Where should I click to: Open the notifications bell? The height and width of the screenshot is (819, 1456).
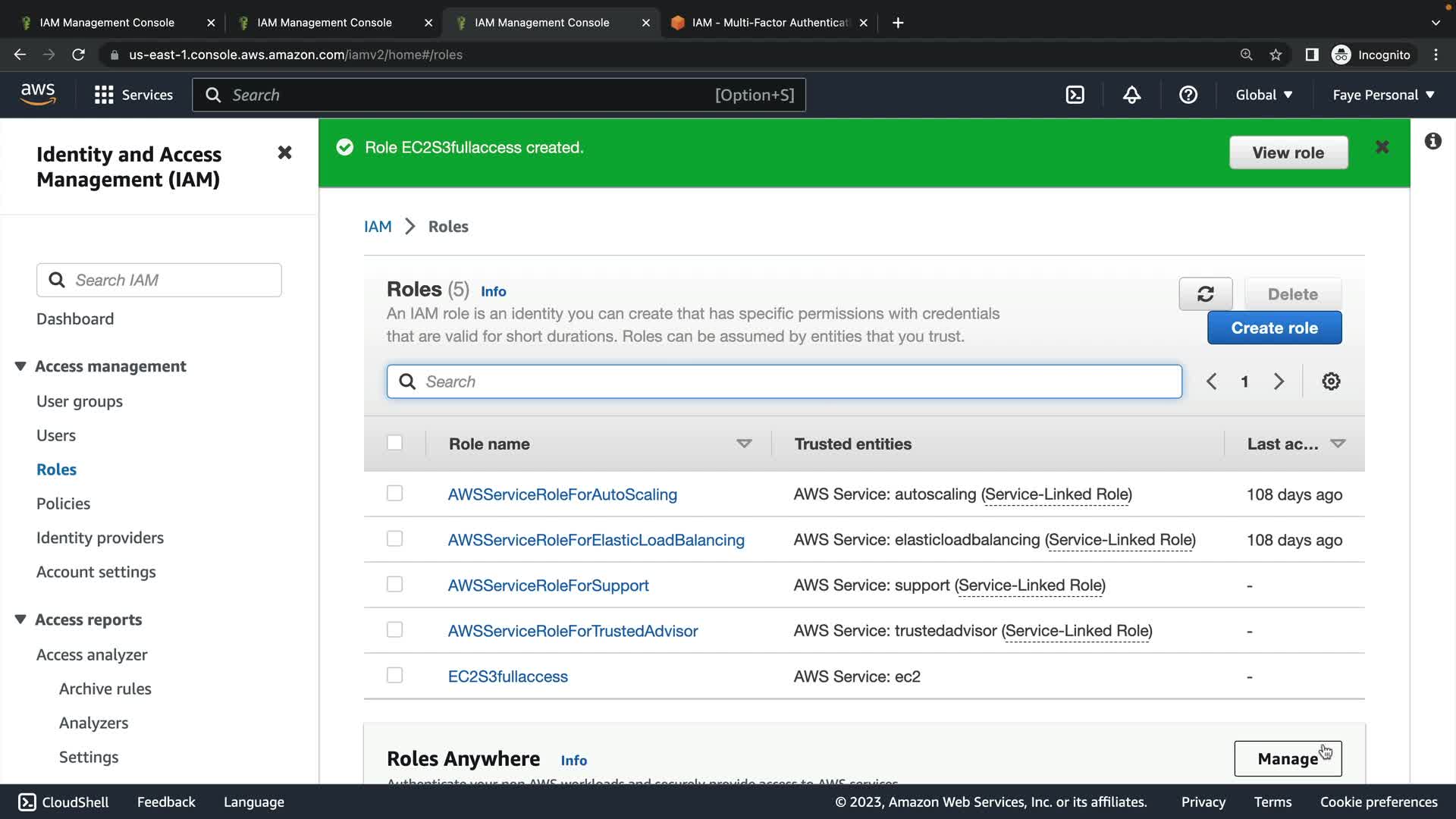click(x=1131, y=95)
